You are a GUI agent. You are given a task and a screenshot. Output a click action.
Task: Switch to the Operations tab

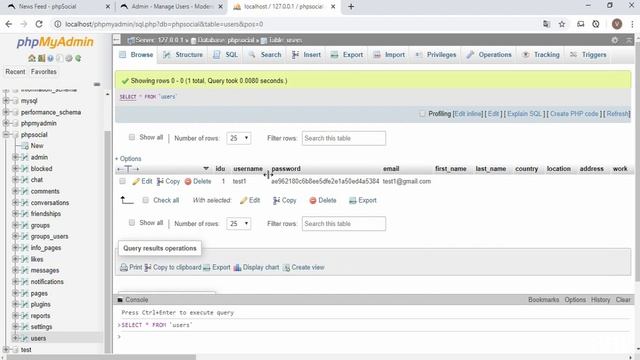(x=489, y=55)
